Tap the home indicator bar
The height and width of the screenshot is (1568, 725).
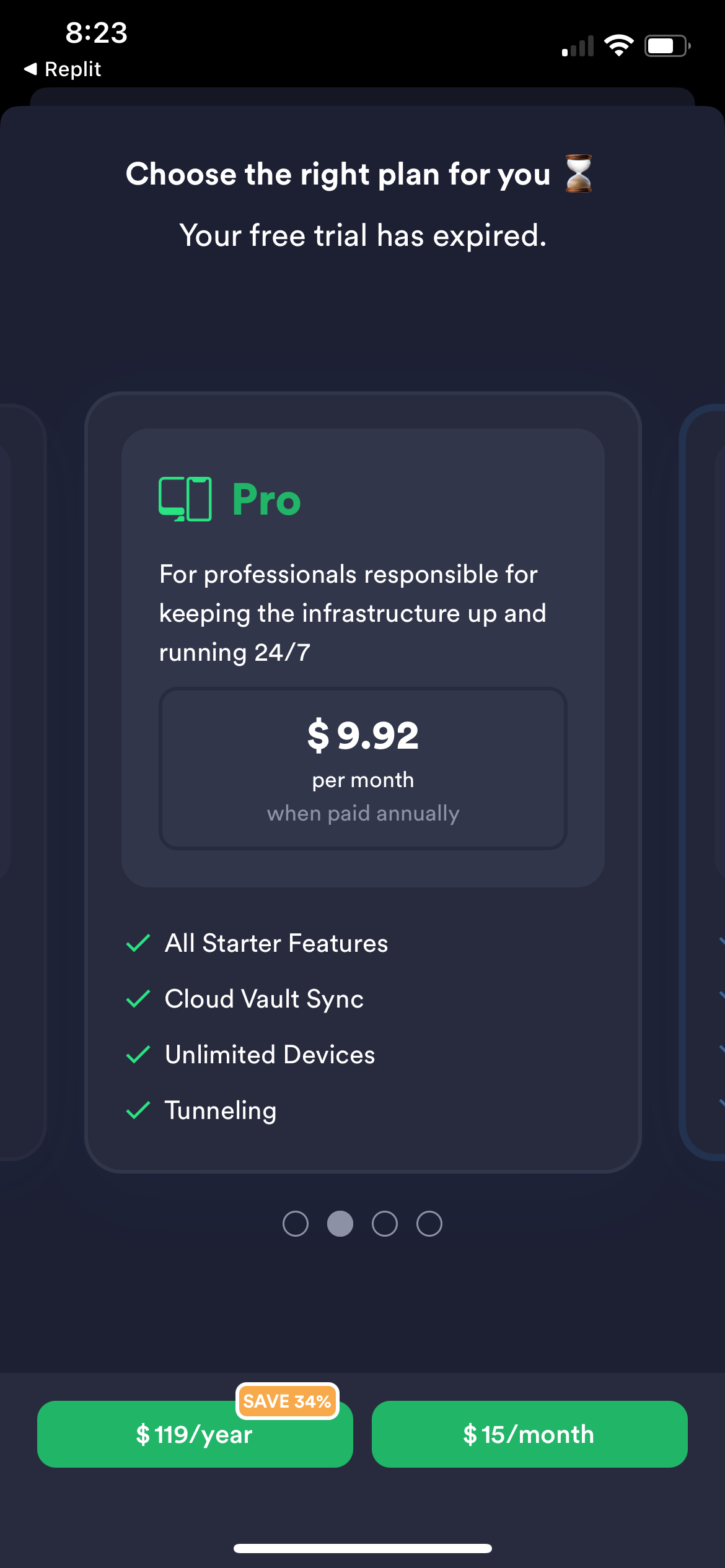[362, 1548]
